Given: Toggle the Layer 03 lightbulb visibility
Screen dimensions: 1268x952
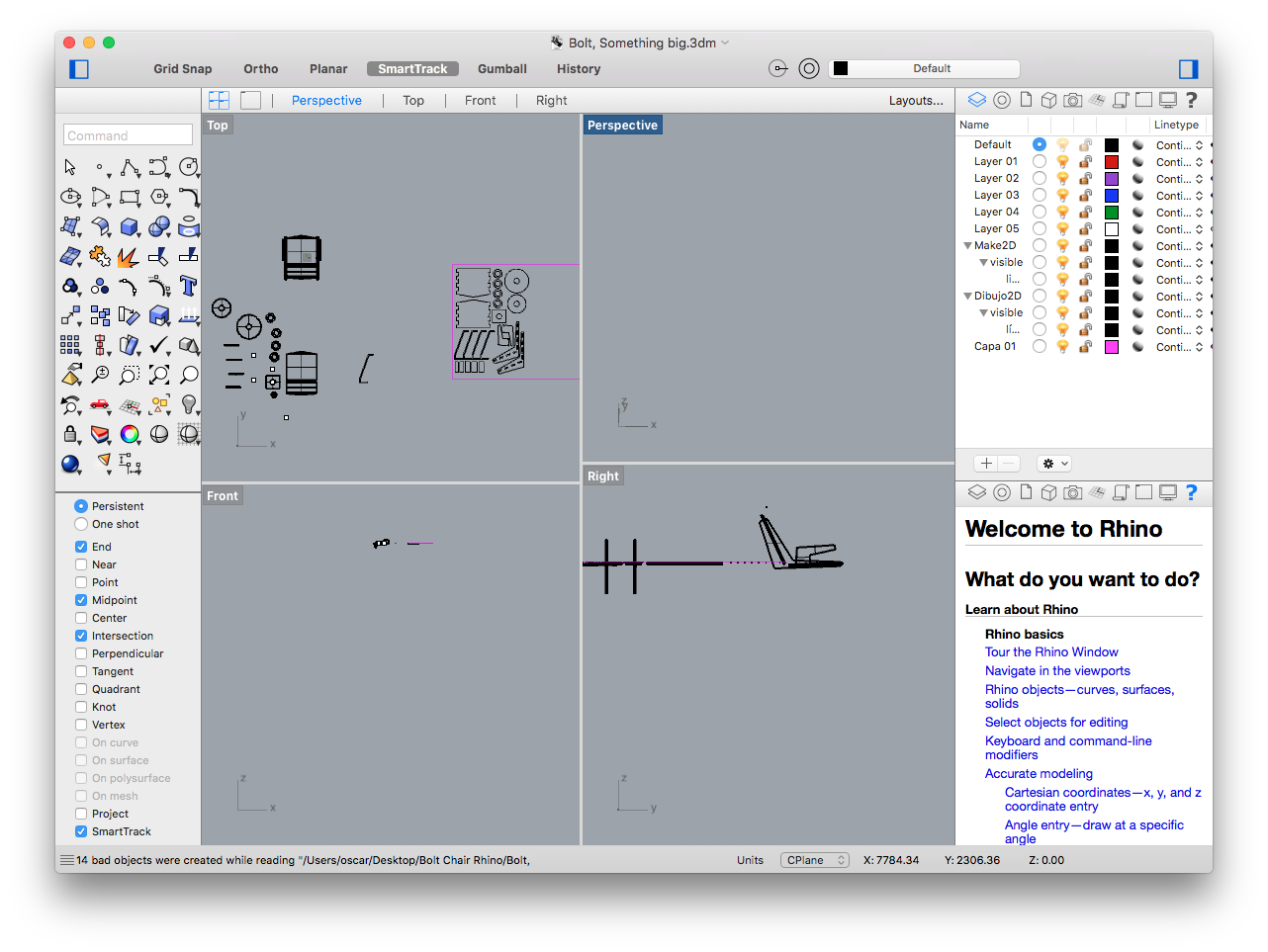Looking at the screenshot, I should [x=1062, y=196].
